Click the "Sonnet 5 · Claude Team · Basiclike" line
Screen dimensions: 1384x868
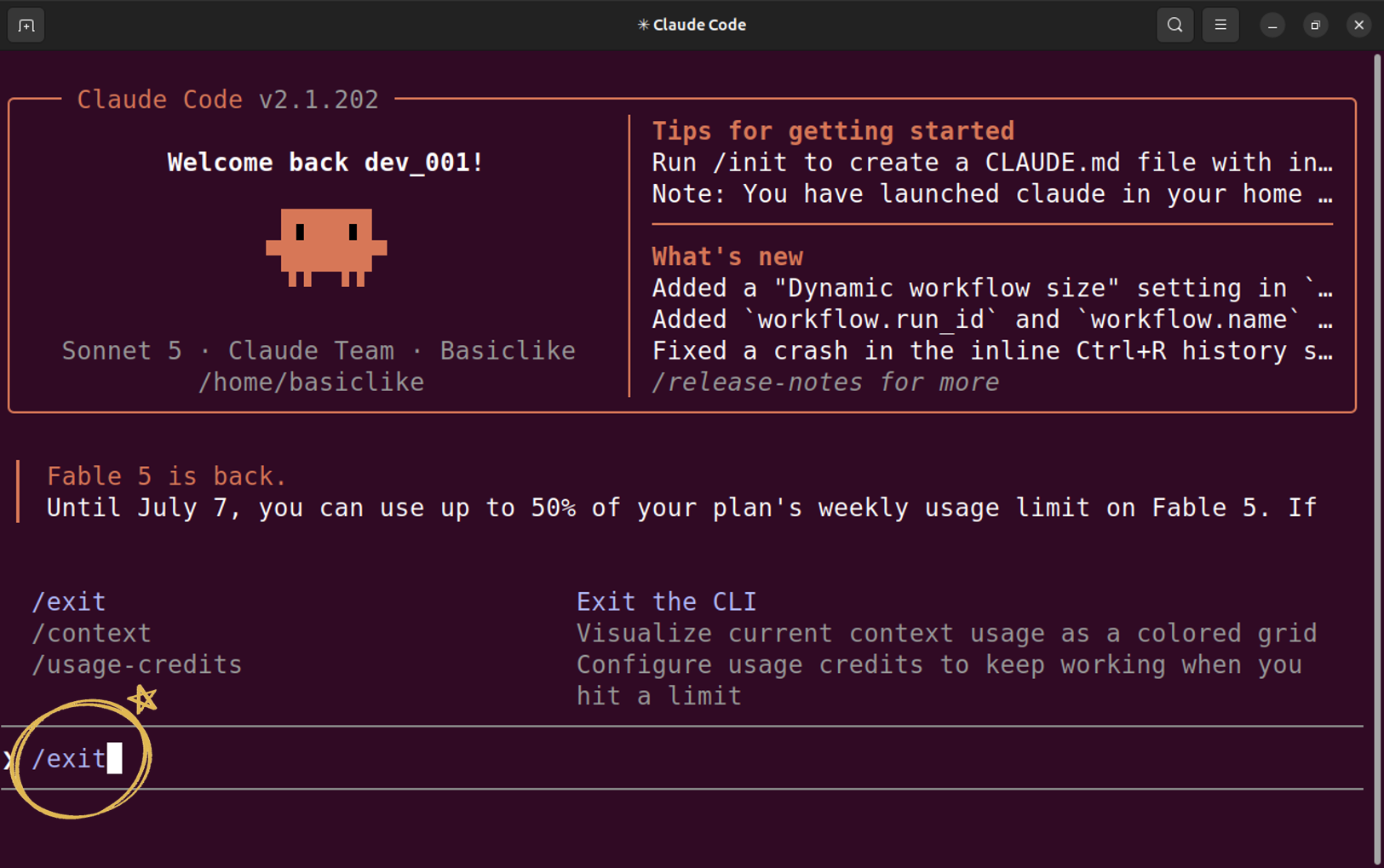319,350
